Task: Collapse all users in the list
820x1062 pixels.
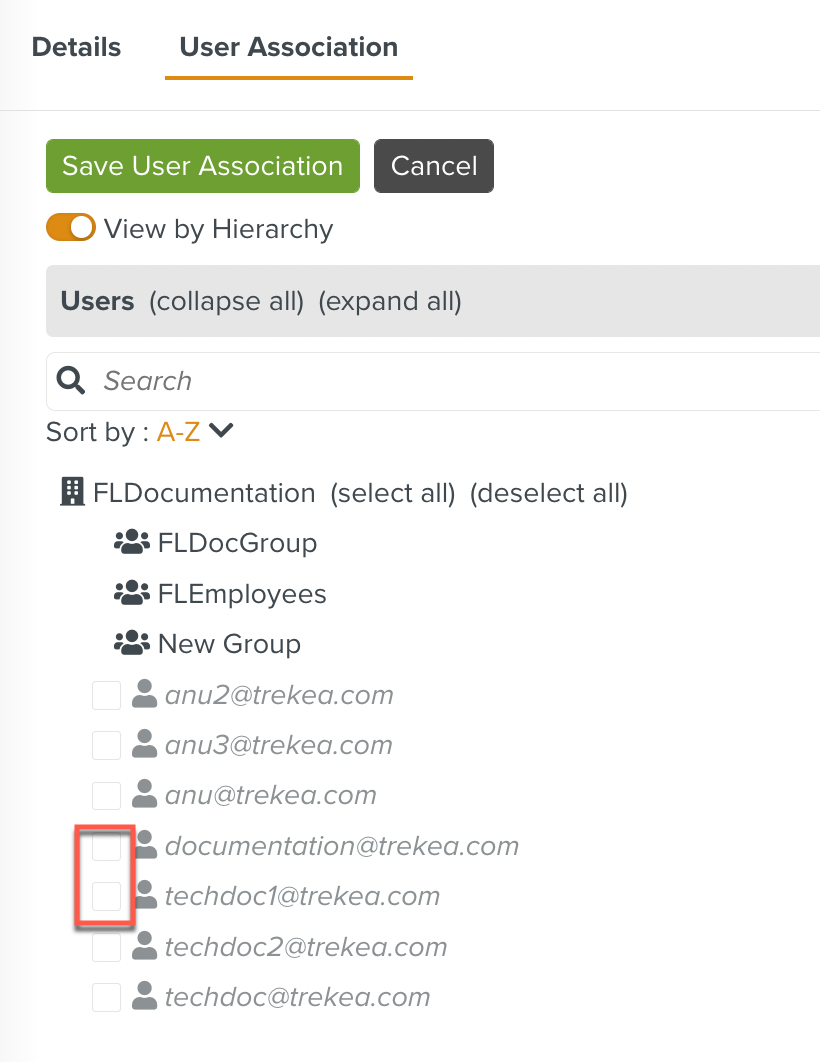Action: pos(226,301)
